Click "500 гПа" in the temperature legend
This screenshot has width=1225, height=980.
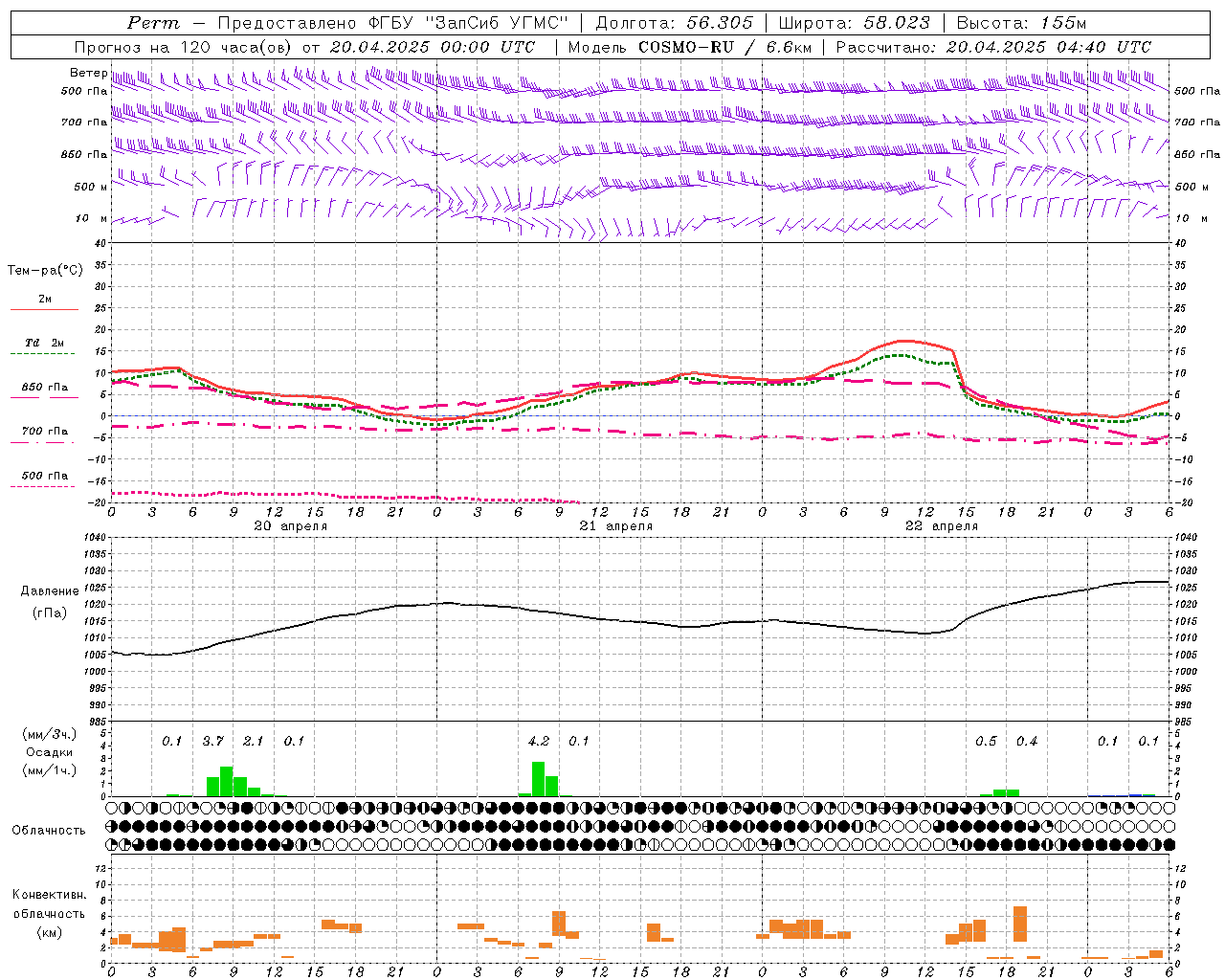coord(44,476)
